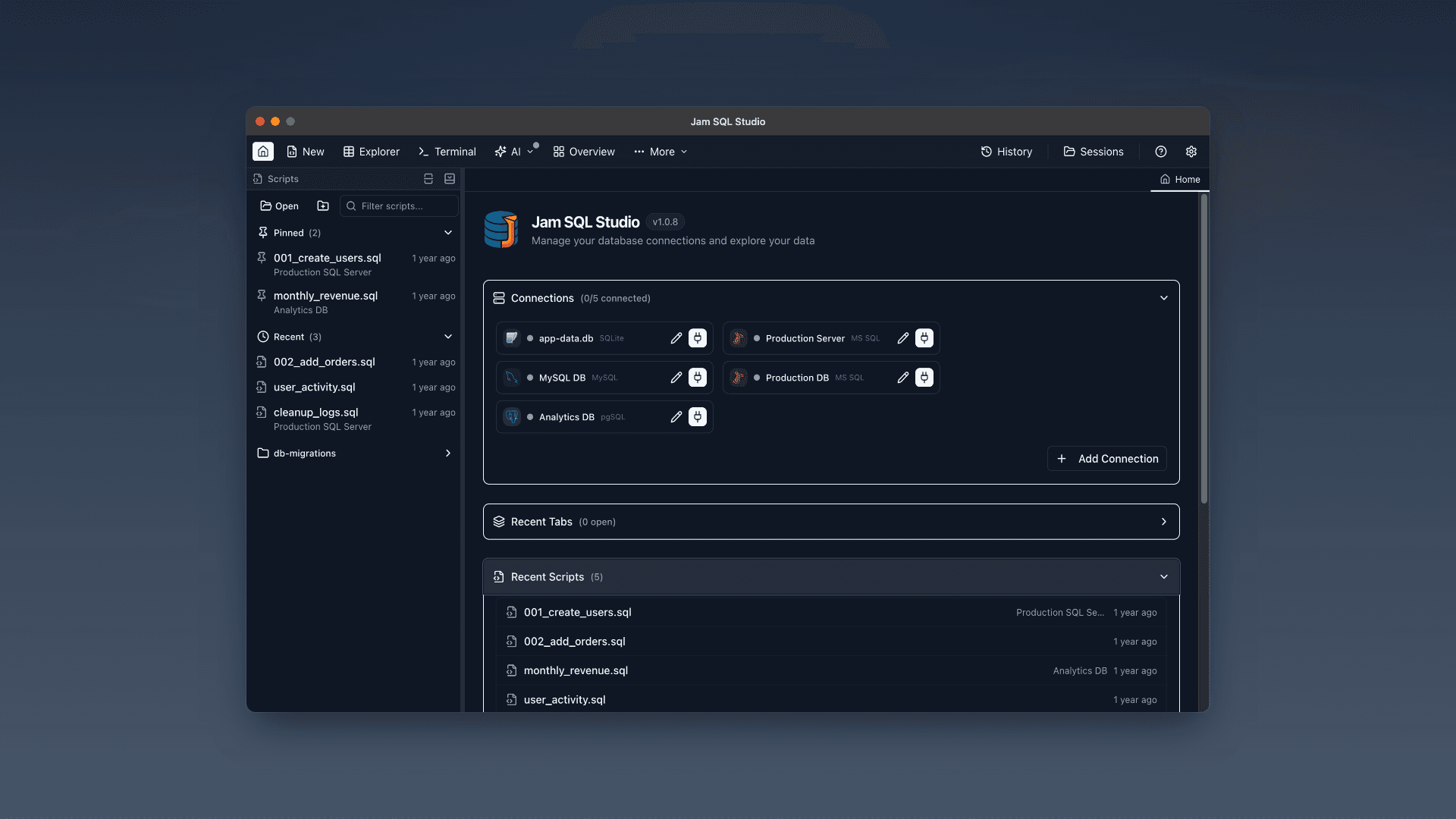Viewport: 1456px width, 819px height.
Task: Open the Overview view
Action: coord(583,152)
